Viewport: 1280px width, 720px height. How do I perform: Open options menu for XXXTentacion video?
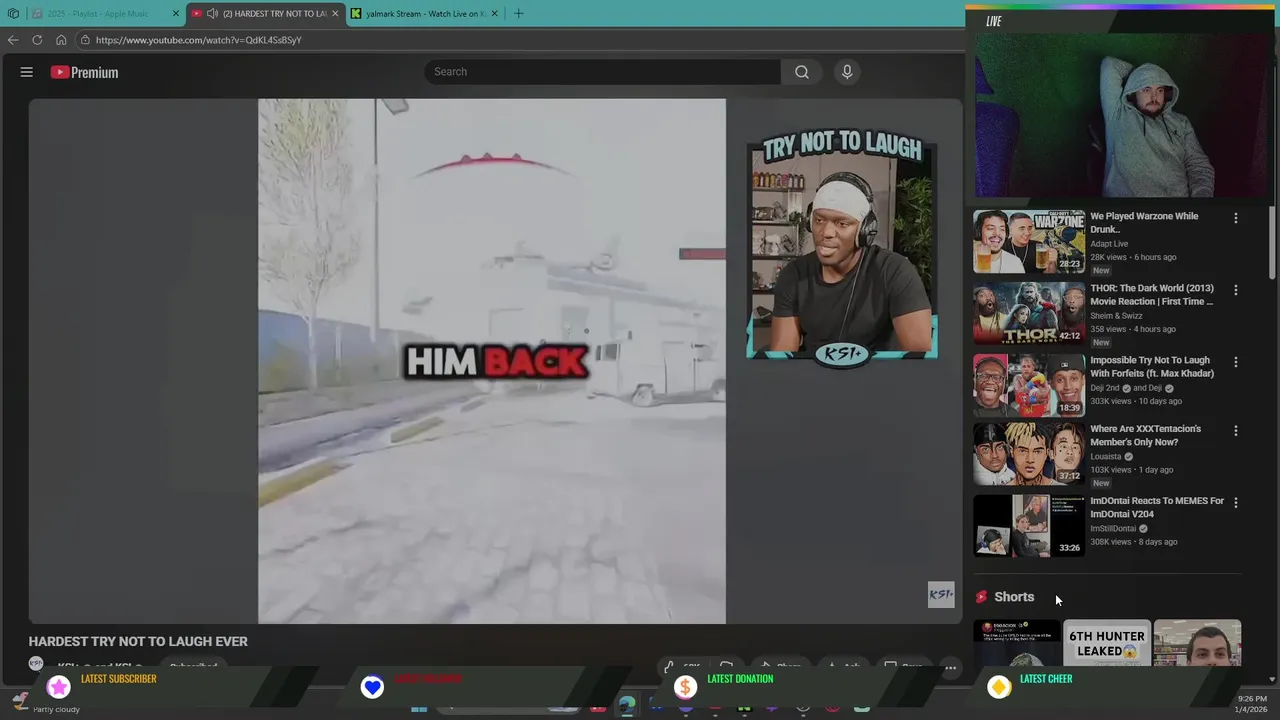1235,431
